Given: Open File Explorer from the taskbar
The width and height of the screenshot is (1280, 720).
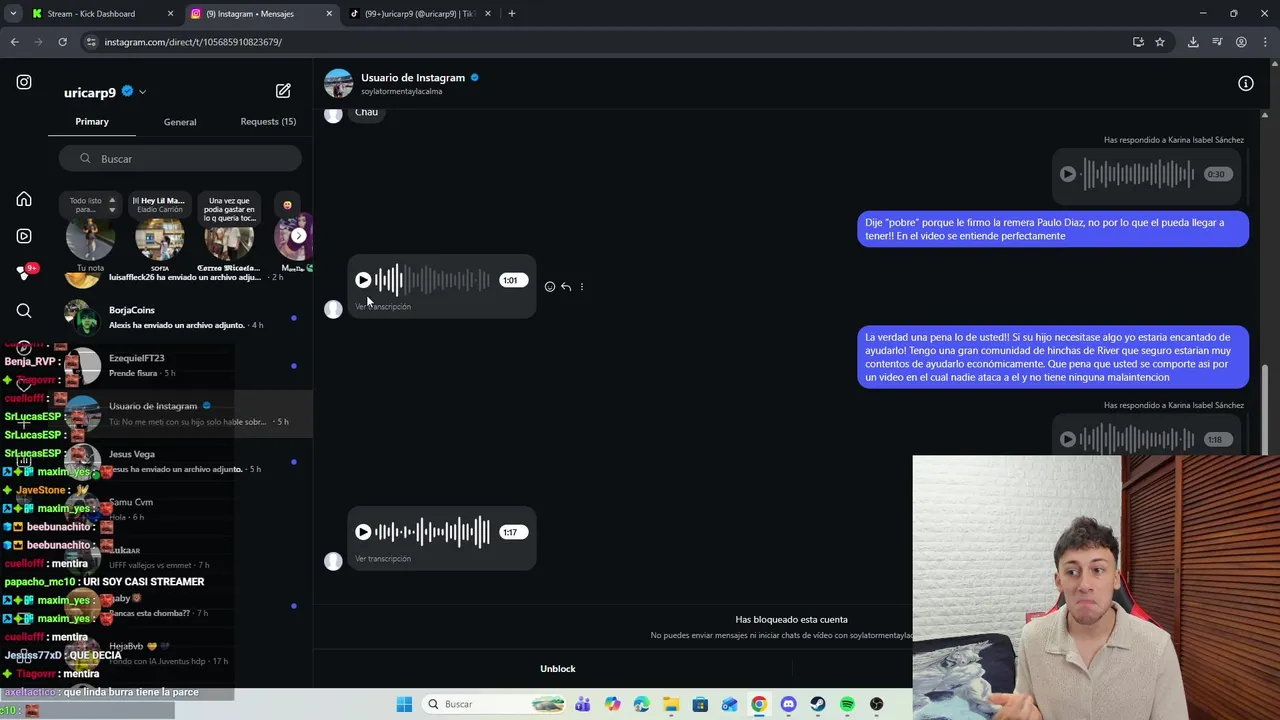Looking at the screenshot, I should click(x=671, y=704).
